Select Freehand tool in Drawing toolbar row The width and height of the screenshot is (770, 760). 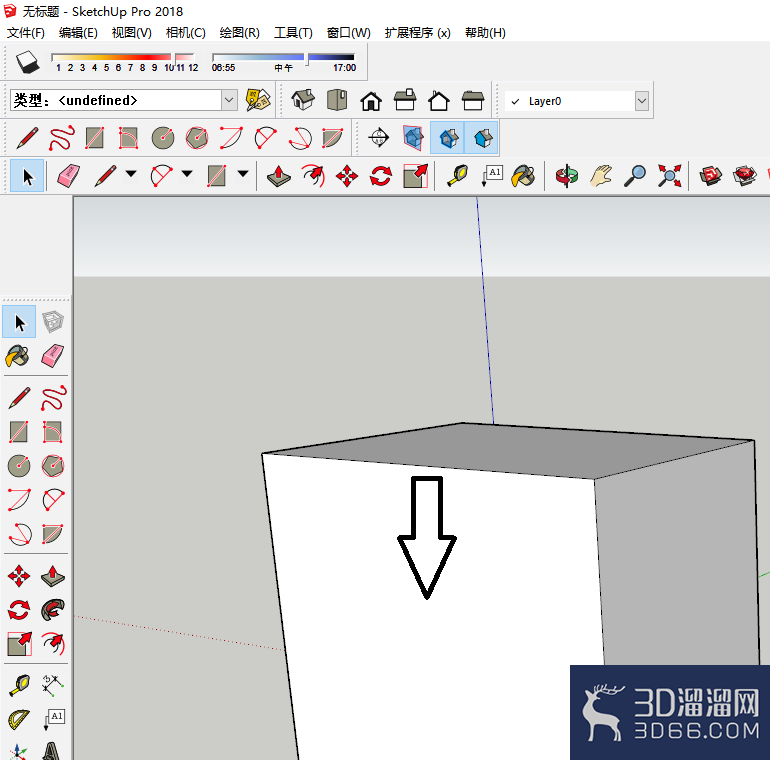click(x=61, y=137)
